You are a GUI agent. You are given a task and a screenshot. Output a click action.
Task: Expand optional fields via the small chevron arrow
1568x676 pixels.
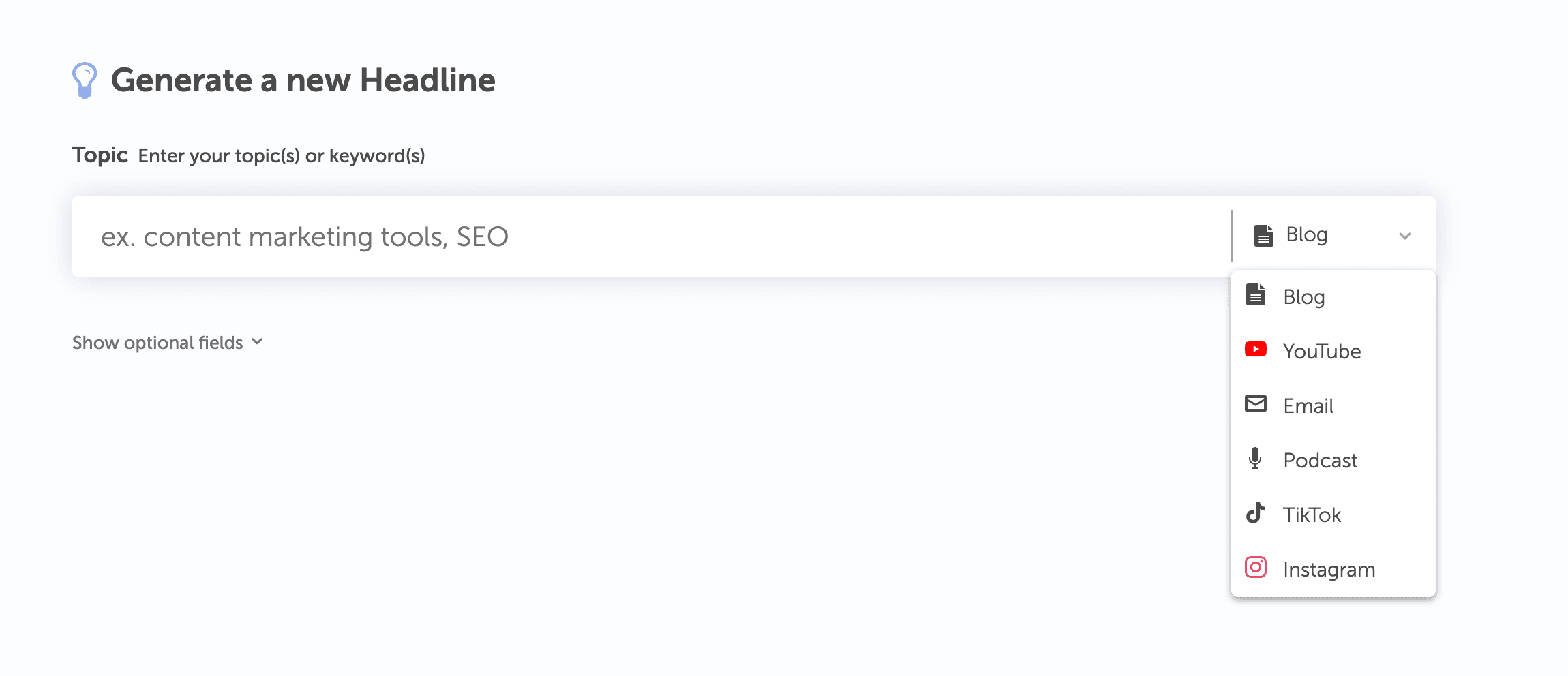pos(258,342)
